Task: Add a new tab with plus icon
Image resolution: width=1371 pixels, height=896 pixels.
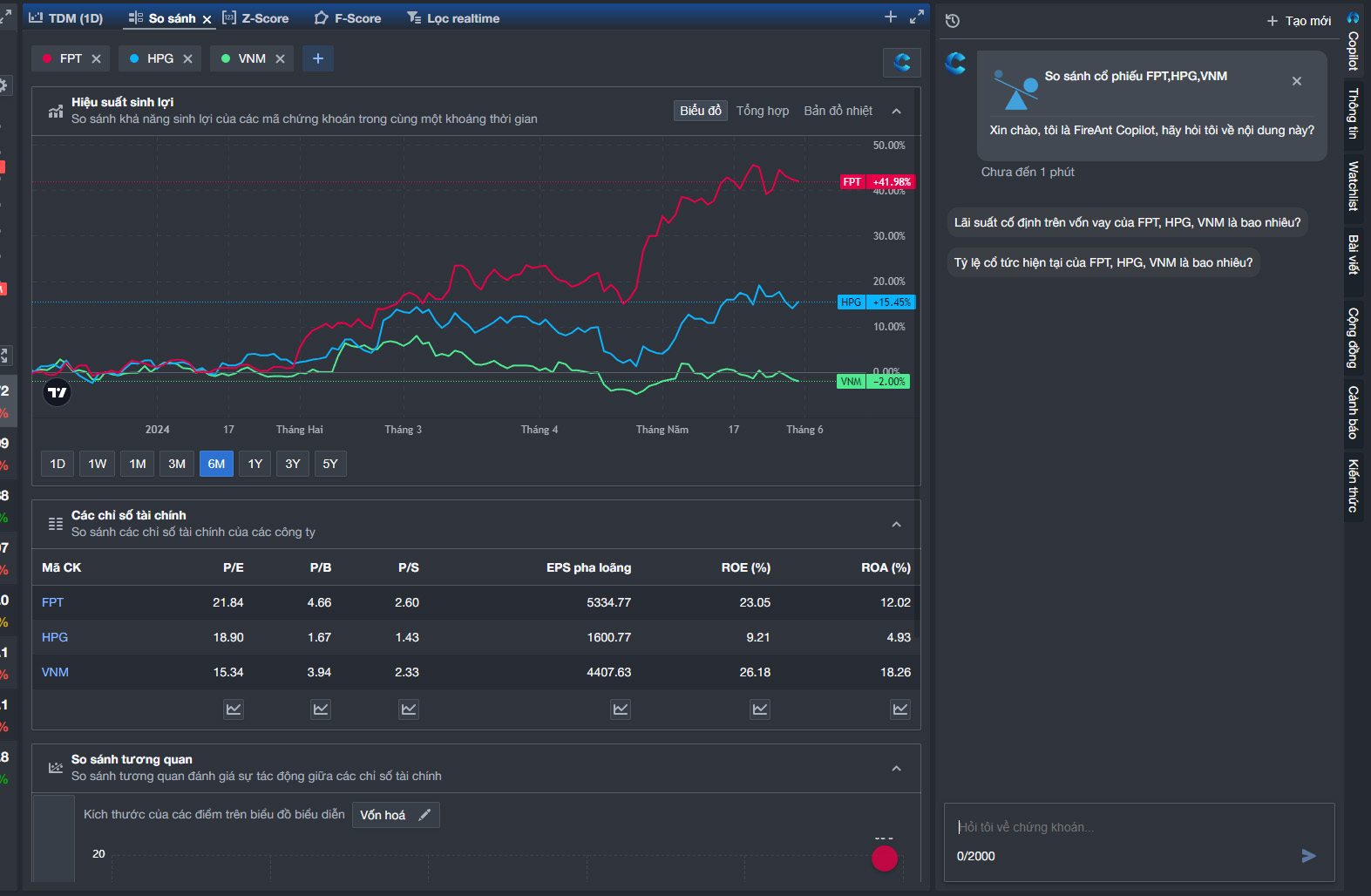Action: tap(890, 17)
